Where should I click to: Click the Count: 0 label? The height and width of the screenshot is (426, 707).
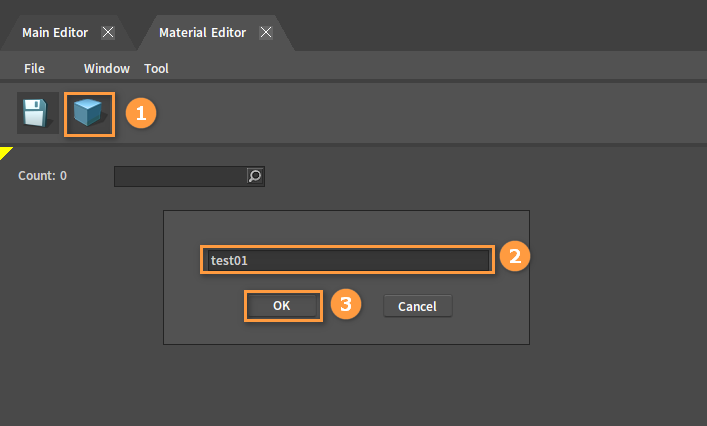point(42,175)
